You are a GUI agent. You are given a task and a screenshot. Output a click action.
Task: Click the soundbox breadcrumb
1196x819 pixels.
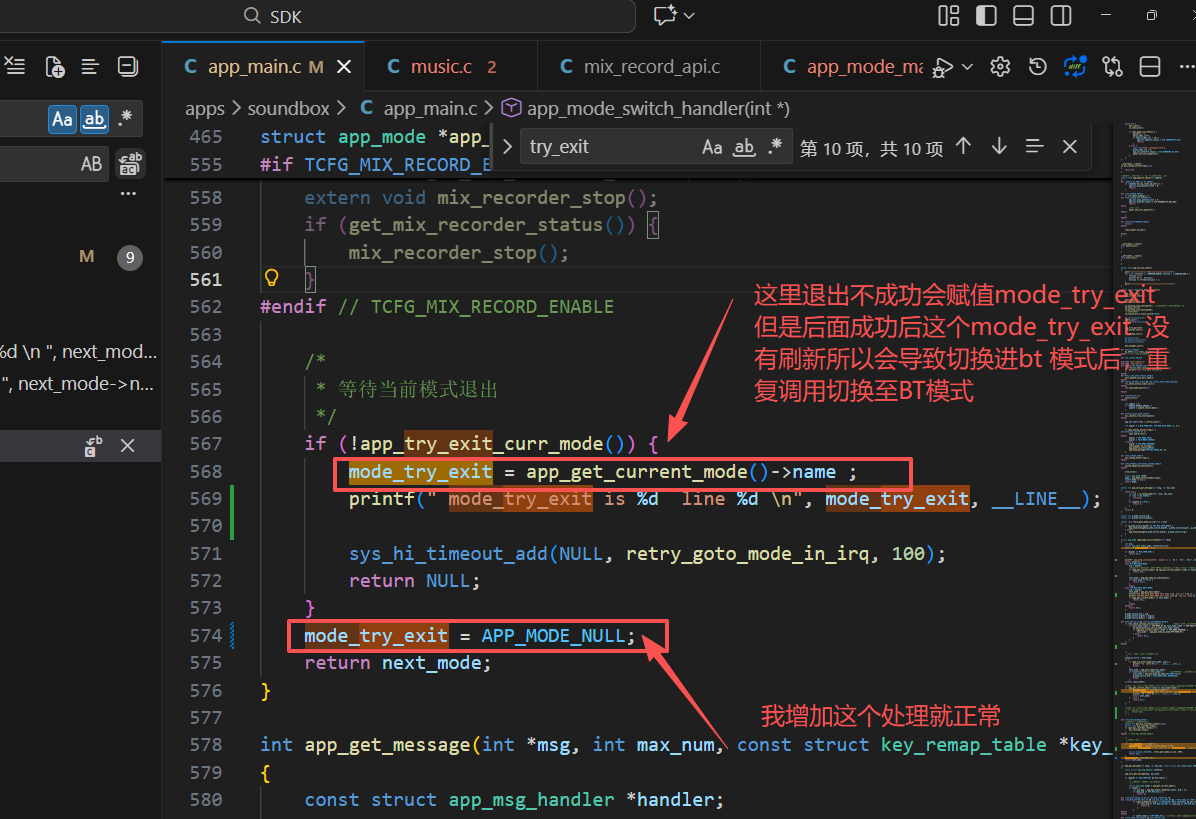(288, 108)
